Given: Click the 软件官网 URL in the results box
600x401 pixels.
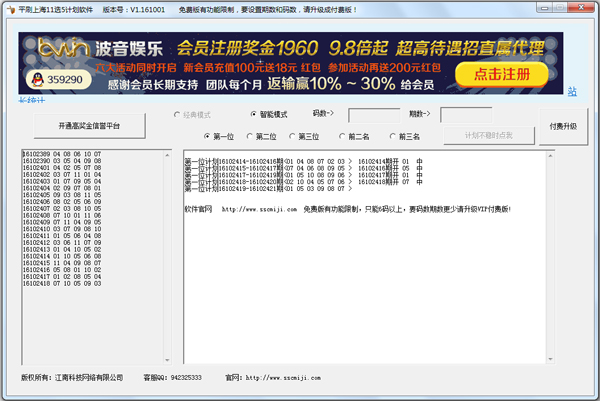Looking at the screenshot, I should click(x=259, y=210).
